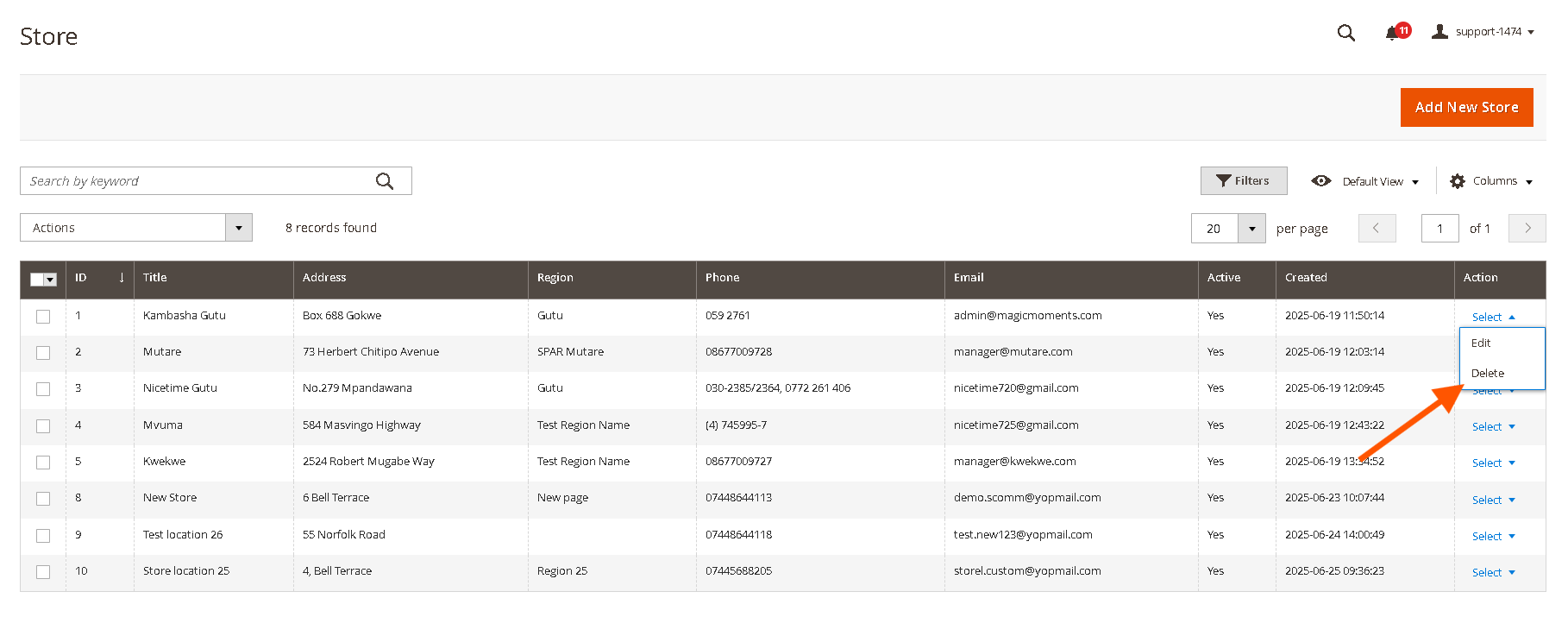Click the Add New Store button

pos(1466,107)
